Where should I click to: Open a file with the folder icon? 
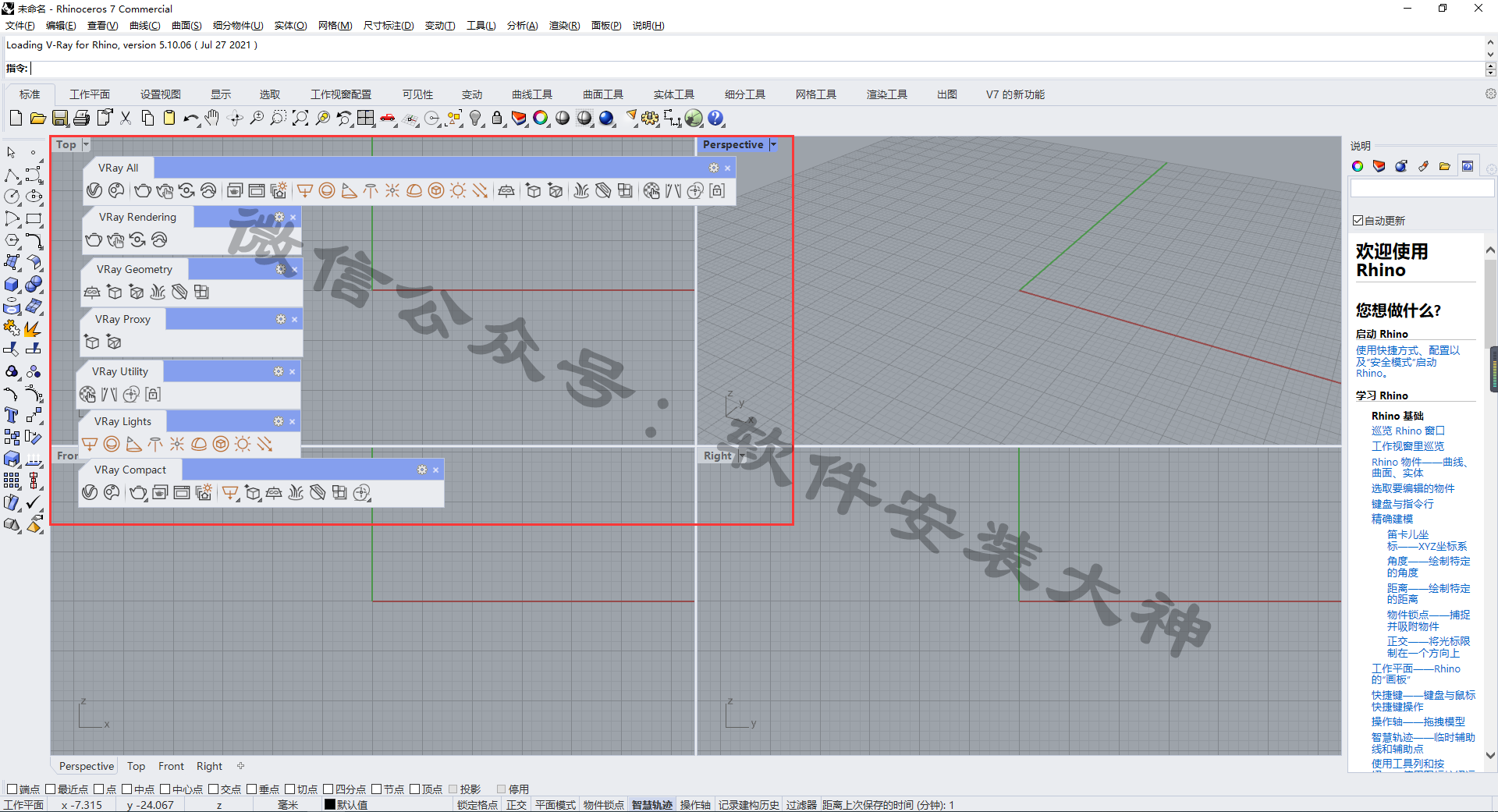click(37, 119)
